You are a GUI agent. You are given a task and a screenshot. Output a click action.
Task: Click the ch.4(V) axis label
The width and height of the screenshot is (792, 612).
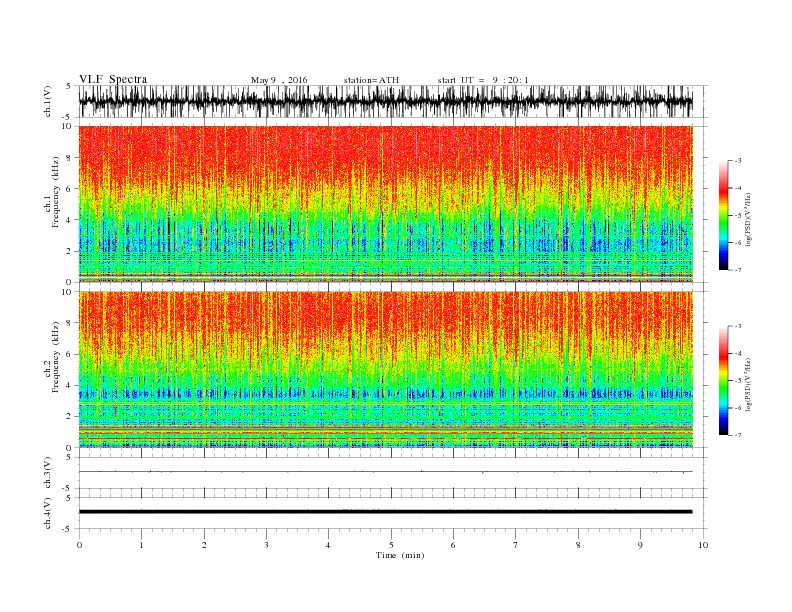(48, 513)
